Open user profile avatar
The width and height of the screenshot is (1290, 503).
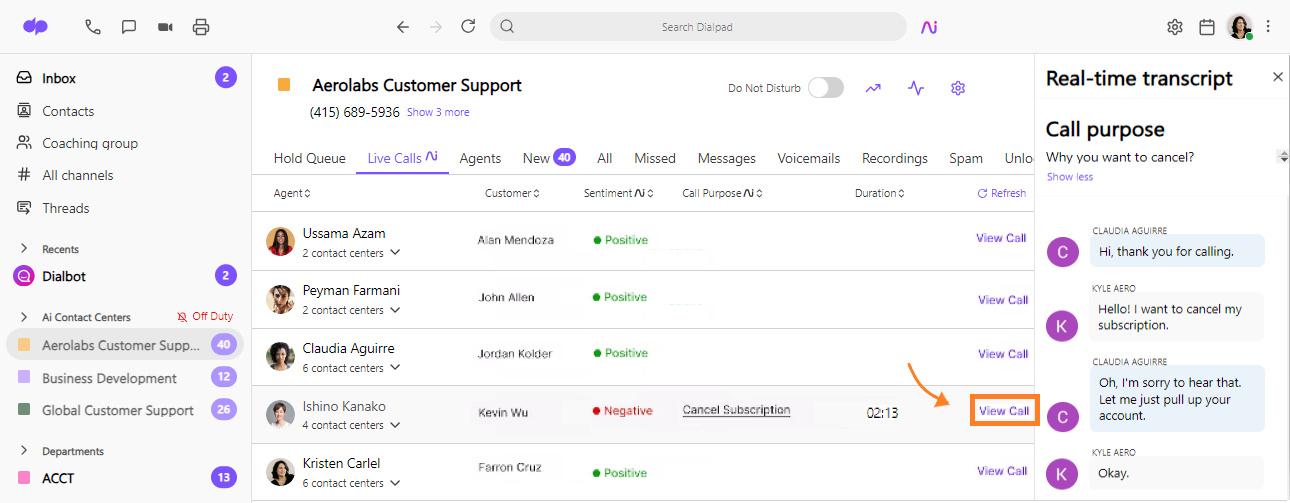[1240, 27]
